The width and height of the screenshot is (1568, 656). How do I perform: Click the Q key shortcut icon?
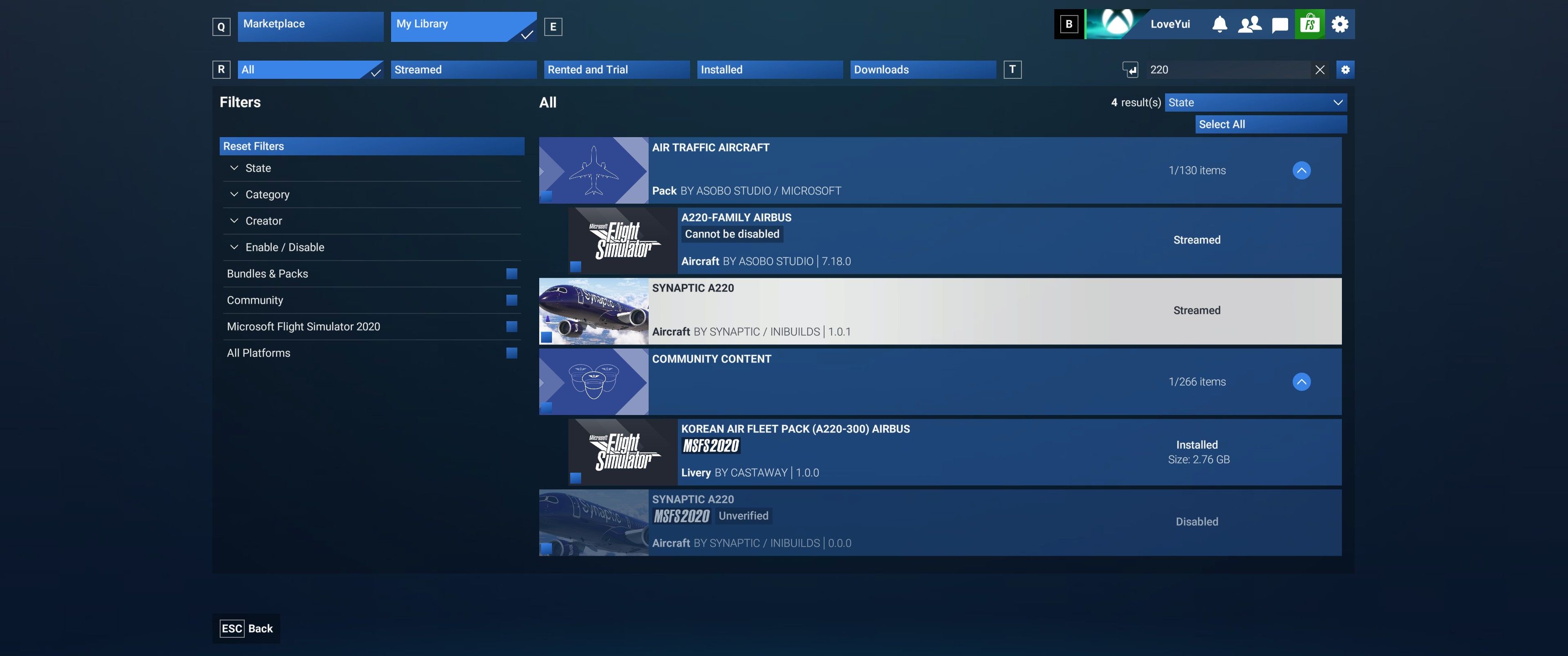point(221,27)
